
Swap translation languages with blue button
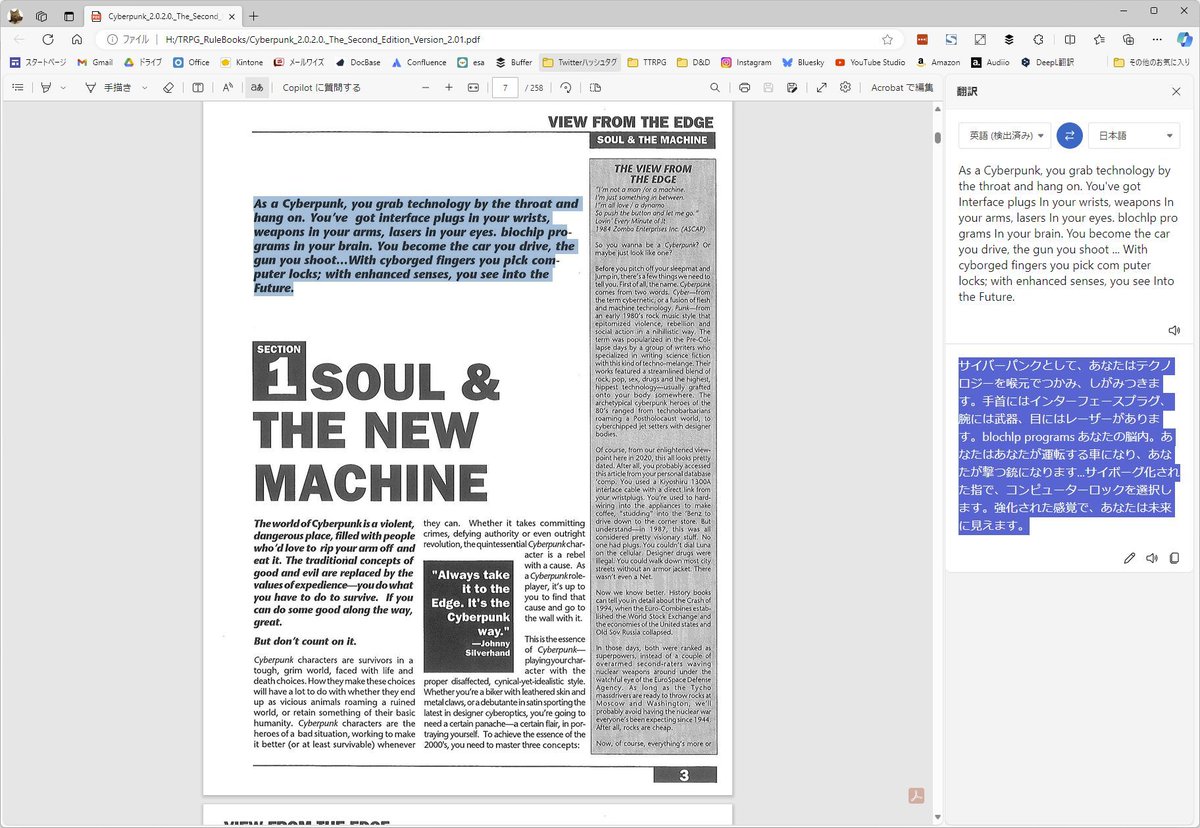1069,135
